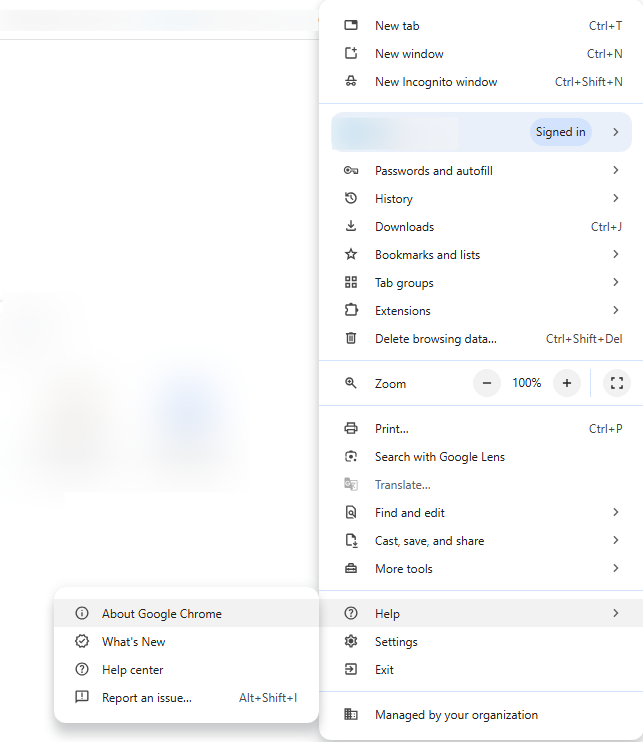
Task: Click the Signed in profile button
Action: click(x=560, y=132)
